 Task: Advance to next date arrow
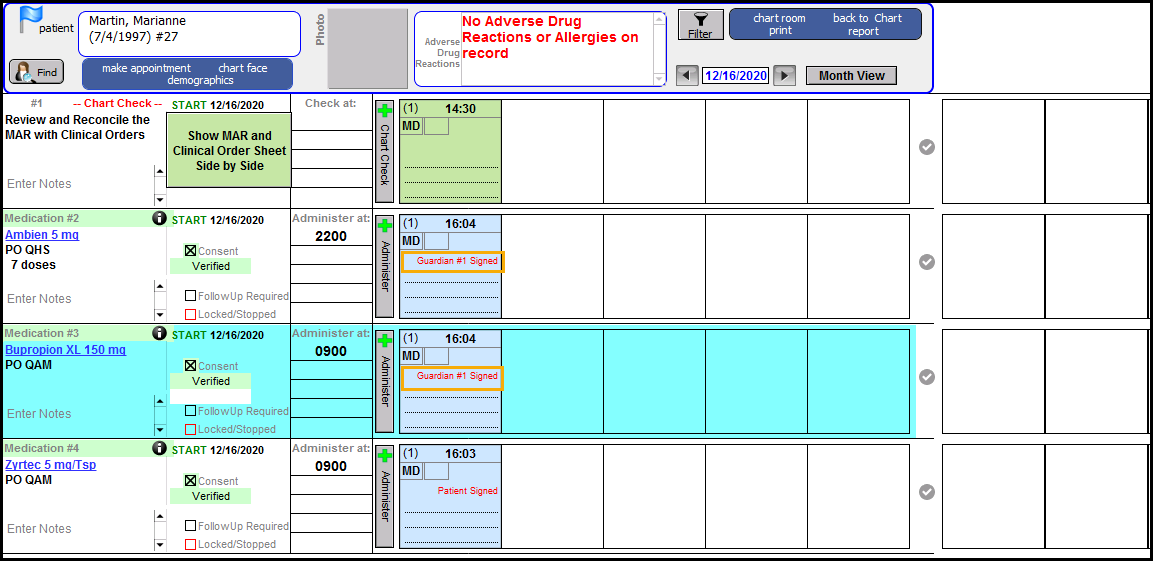click(x=785, y=76)
